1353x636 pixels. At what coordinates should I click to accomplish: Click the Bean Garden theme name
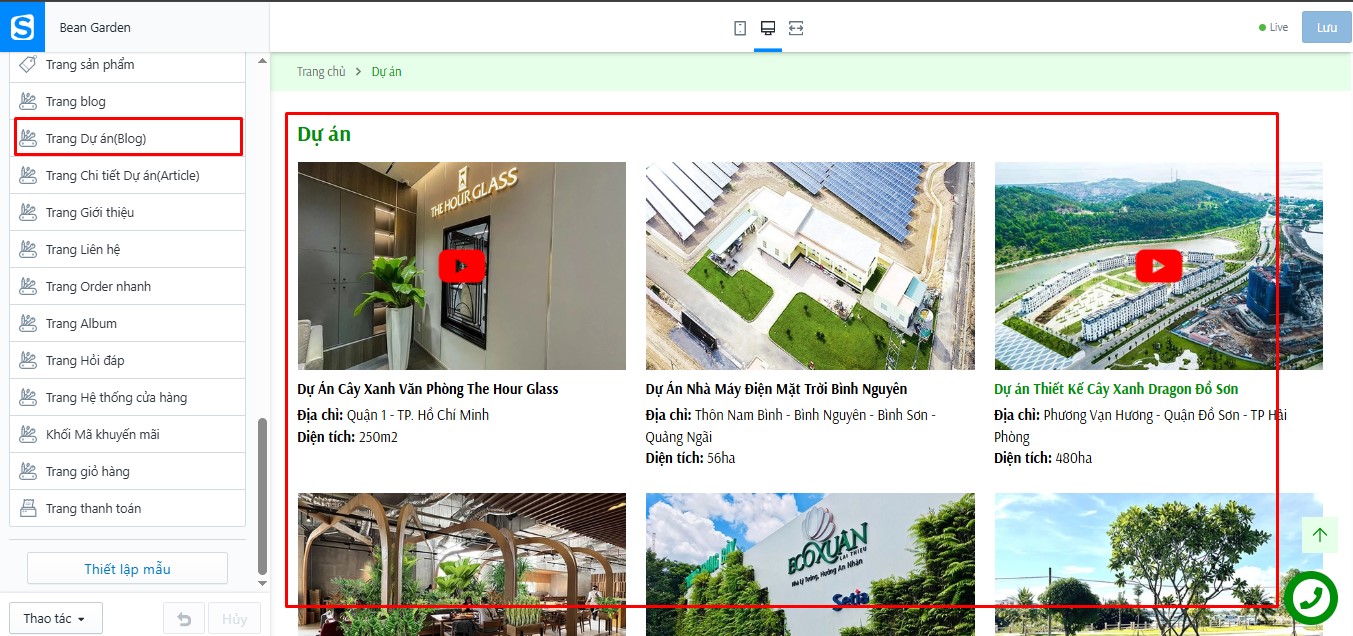tap(95, 28)
